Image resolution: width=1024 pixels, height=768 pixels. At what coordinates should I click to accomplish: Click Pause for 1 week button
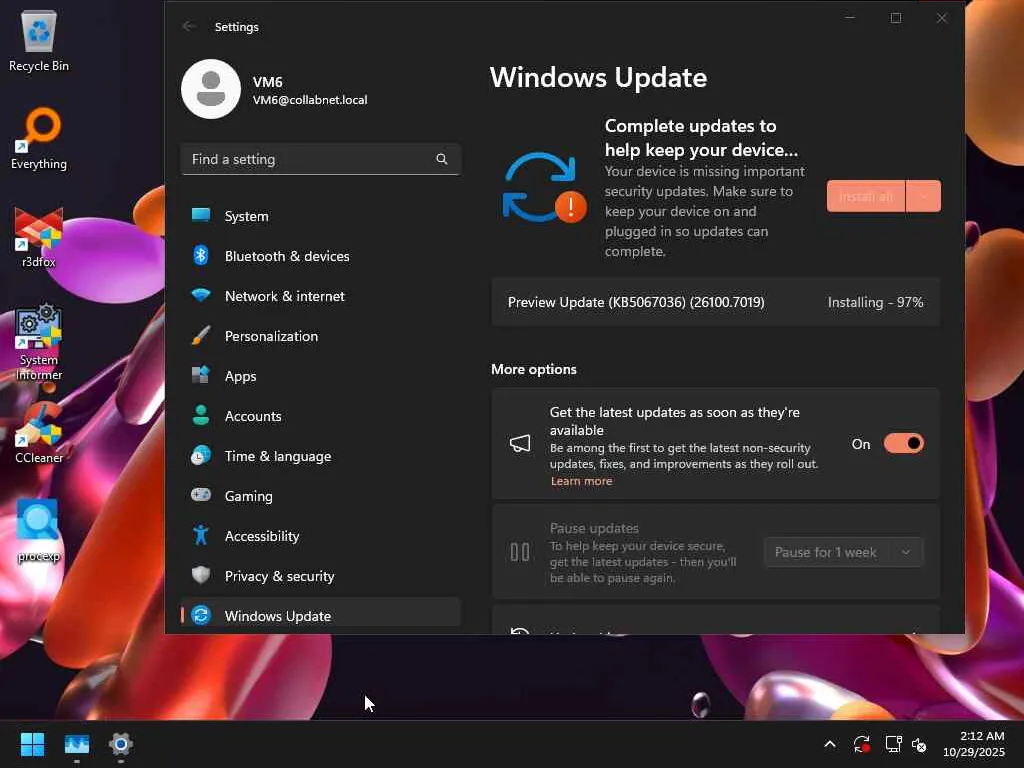pos(825,552)
